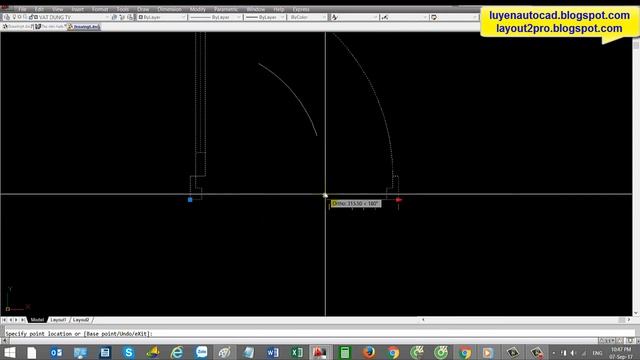Viewport: 640px width, 360px height.
Task: Switch to the Layout2 tab
Action: tap(81, 320)
